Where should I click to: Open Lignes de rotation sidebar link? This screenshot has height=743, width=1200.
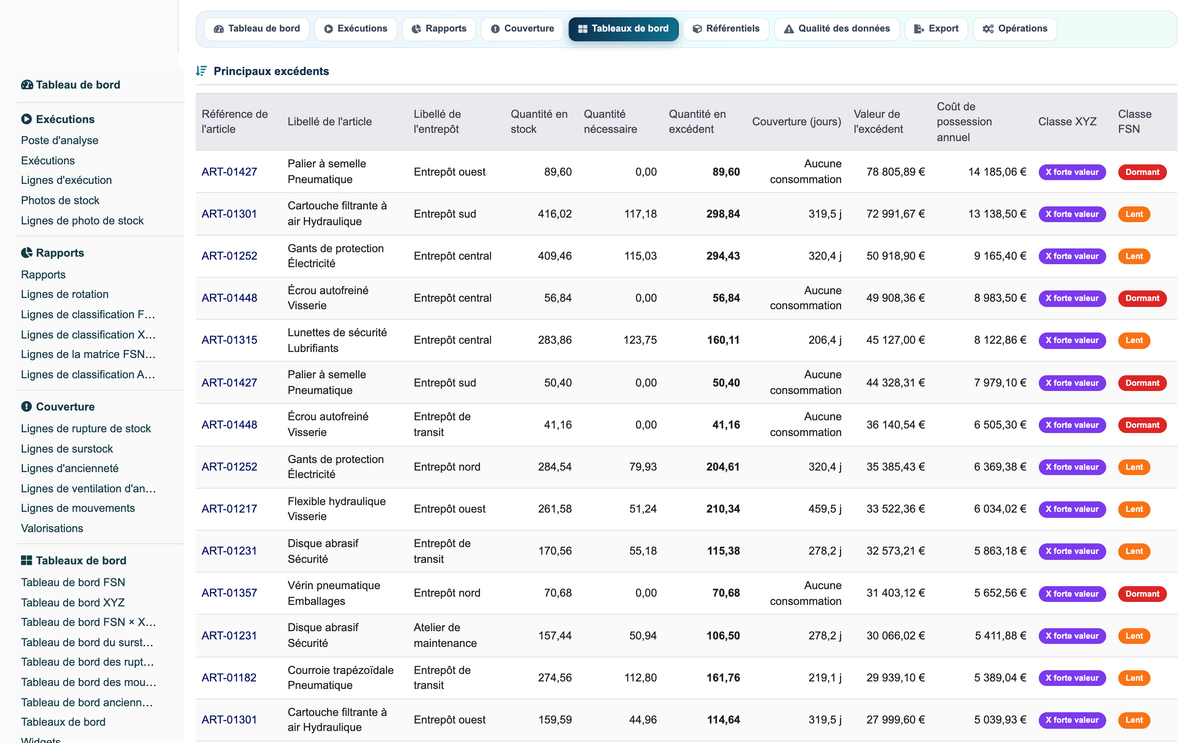click(x=65, y=295)
